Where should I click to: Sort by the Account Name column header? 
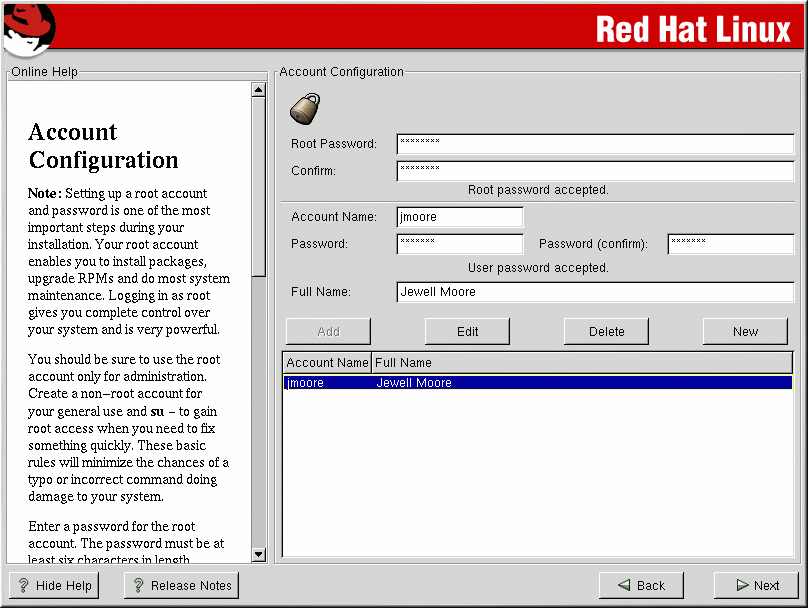[327, 362]
